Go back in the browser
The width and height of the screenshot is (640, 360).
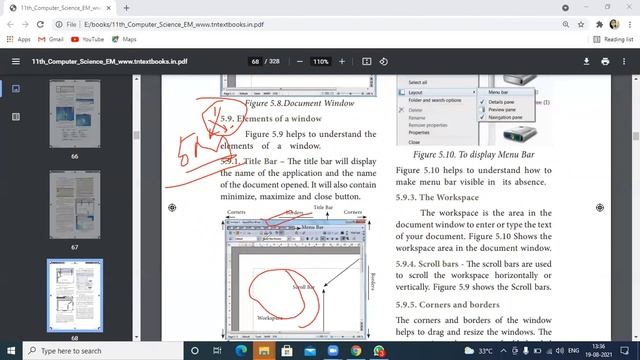[x=10, y=24]
